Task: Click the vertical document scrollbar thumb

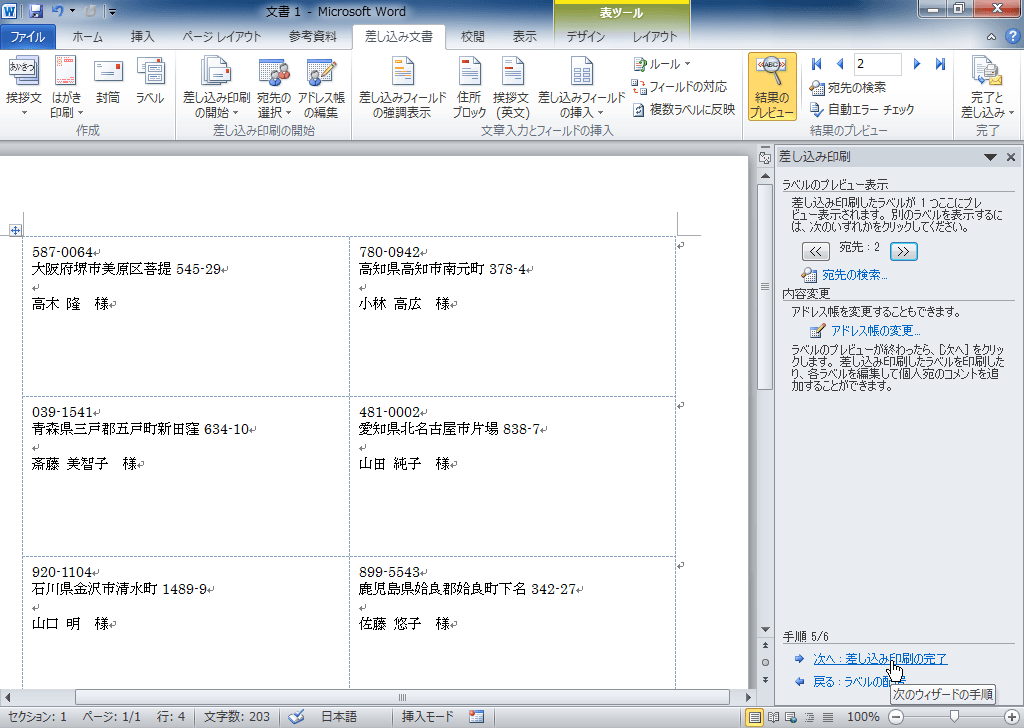Action: (765, 287)
